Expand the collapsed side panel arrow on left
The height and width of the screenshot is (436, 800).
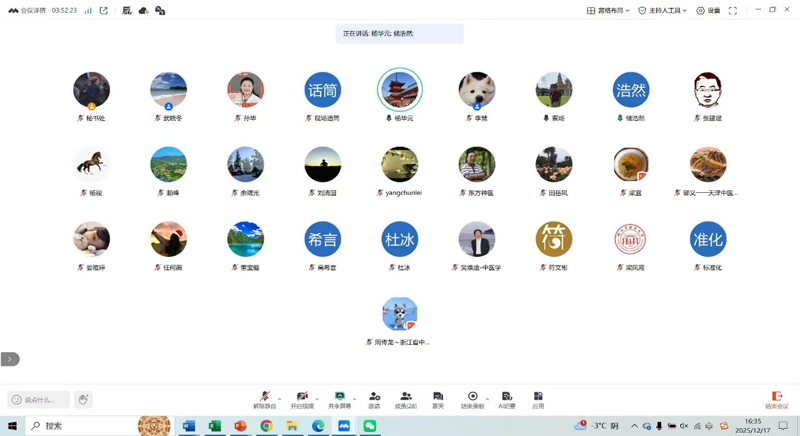click(10, 359)
